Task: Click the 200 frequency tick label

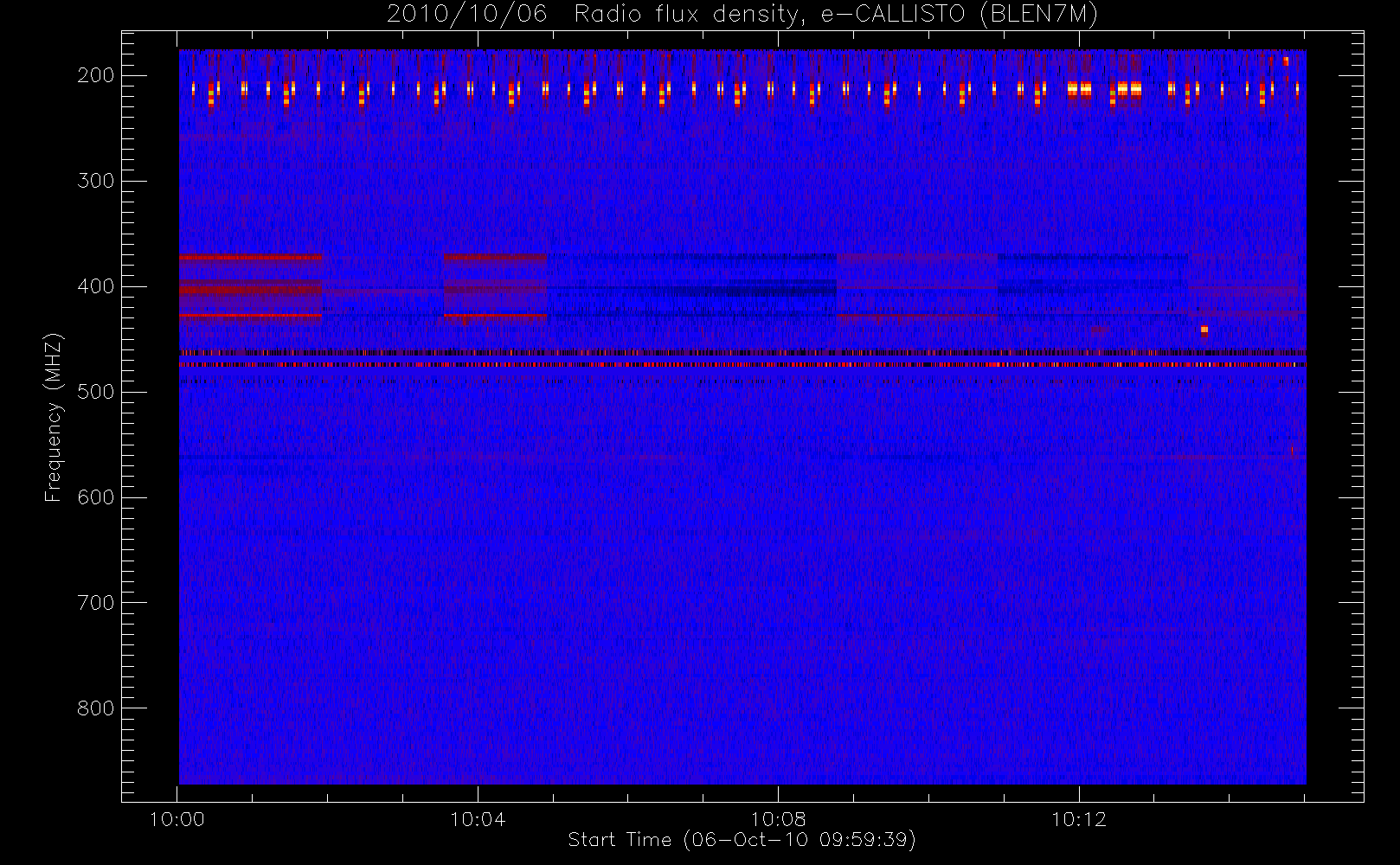Action: coord(96,75)
